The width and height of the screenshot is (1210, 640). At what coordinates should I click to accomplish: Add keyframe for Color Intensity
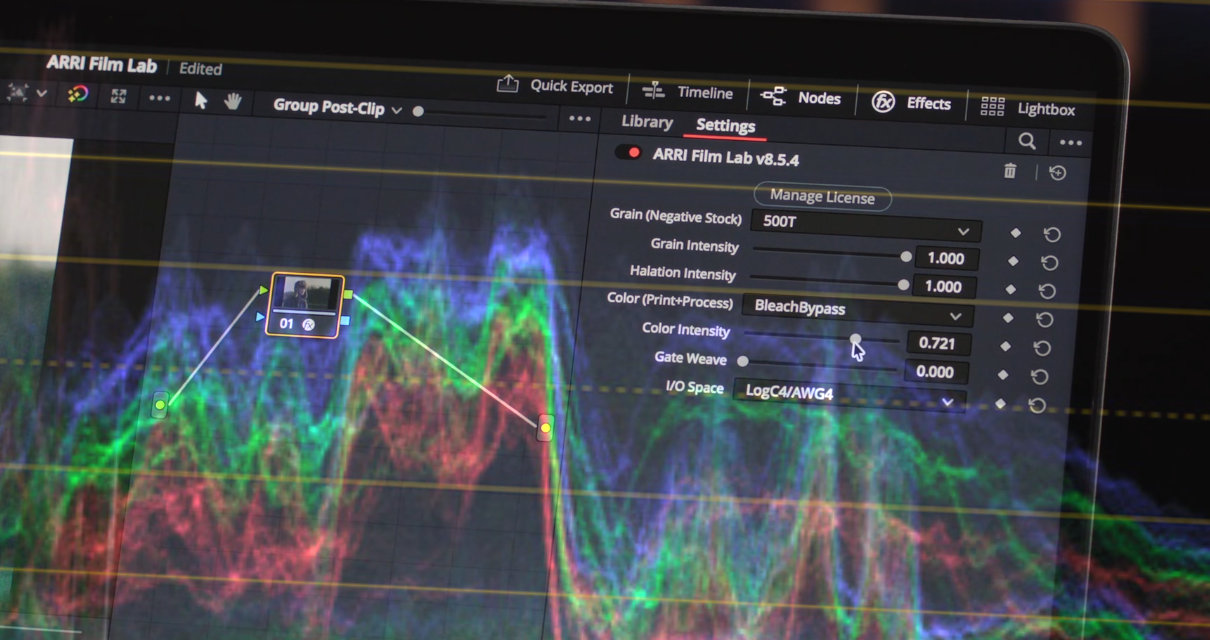click(1005, 346)
